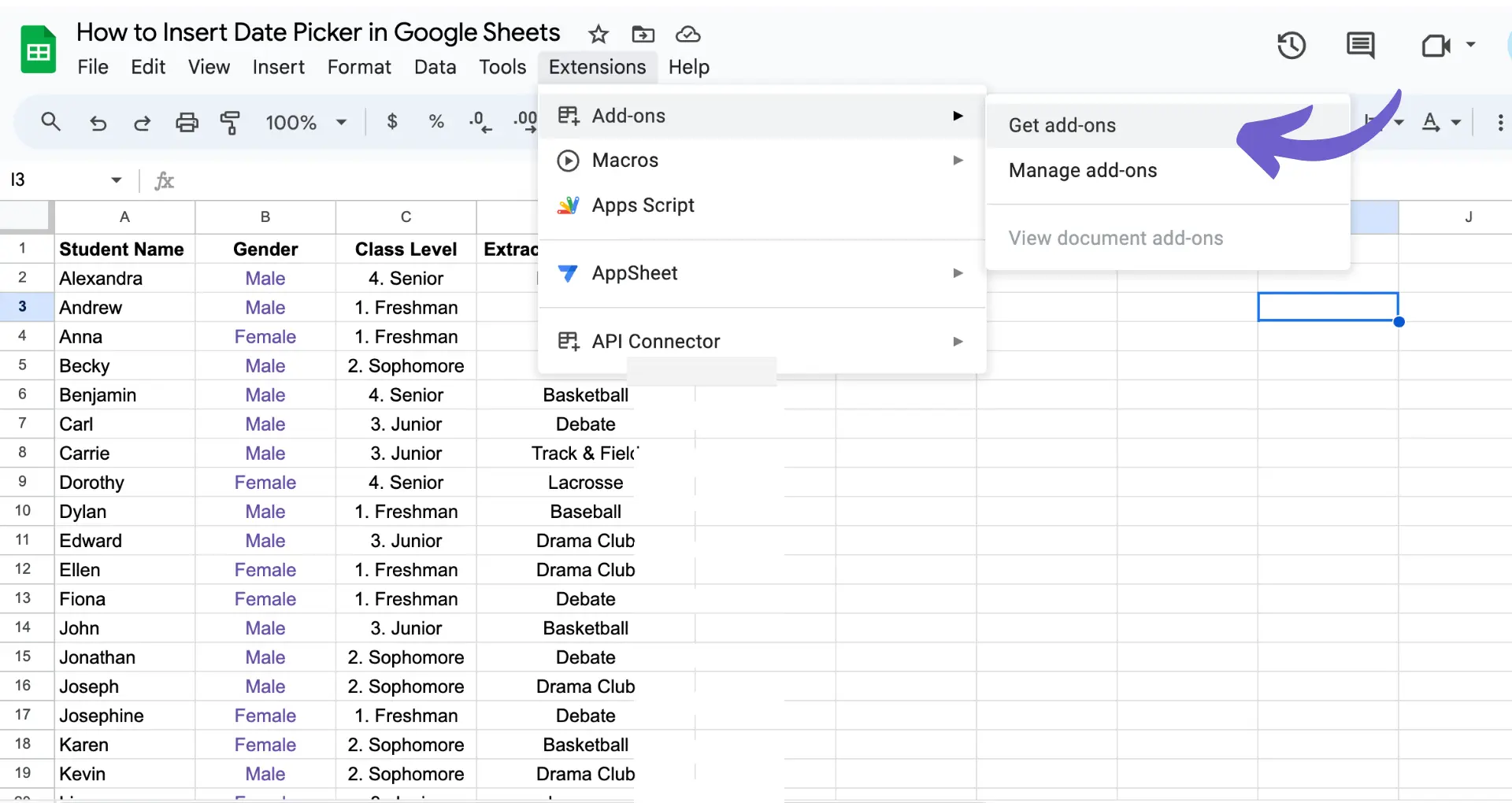Choose Manage add-ons

pyautogui.click(x=1168, y=170)
